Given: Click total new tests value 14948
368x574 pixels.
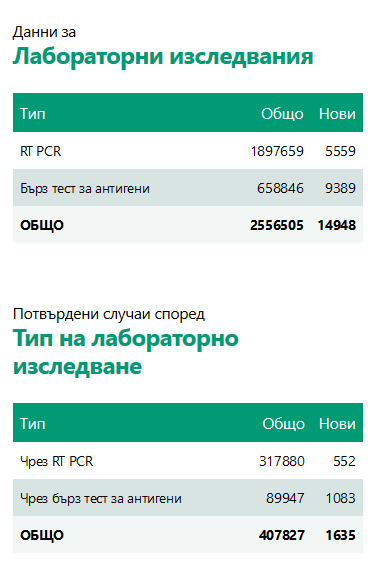Looking at the screenshot, I should click(337, 225).
